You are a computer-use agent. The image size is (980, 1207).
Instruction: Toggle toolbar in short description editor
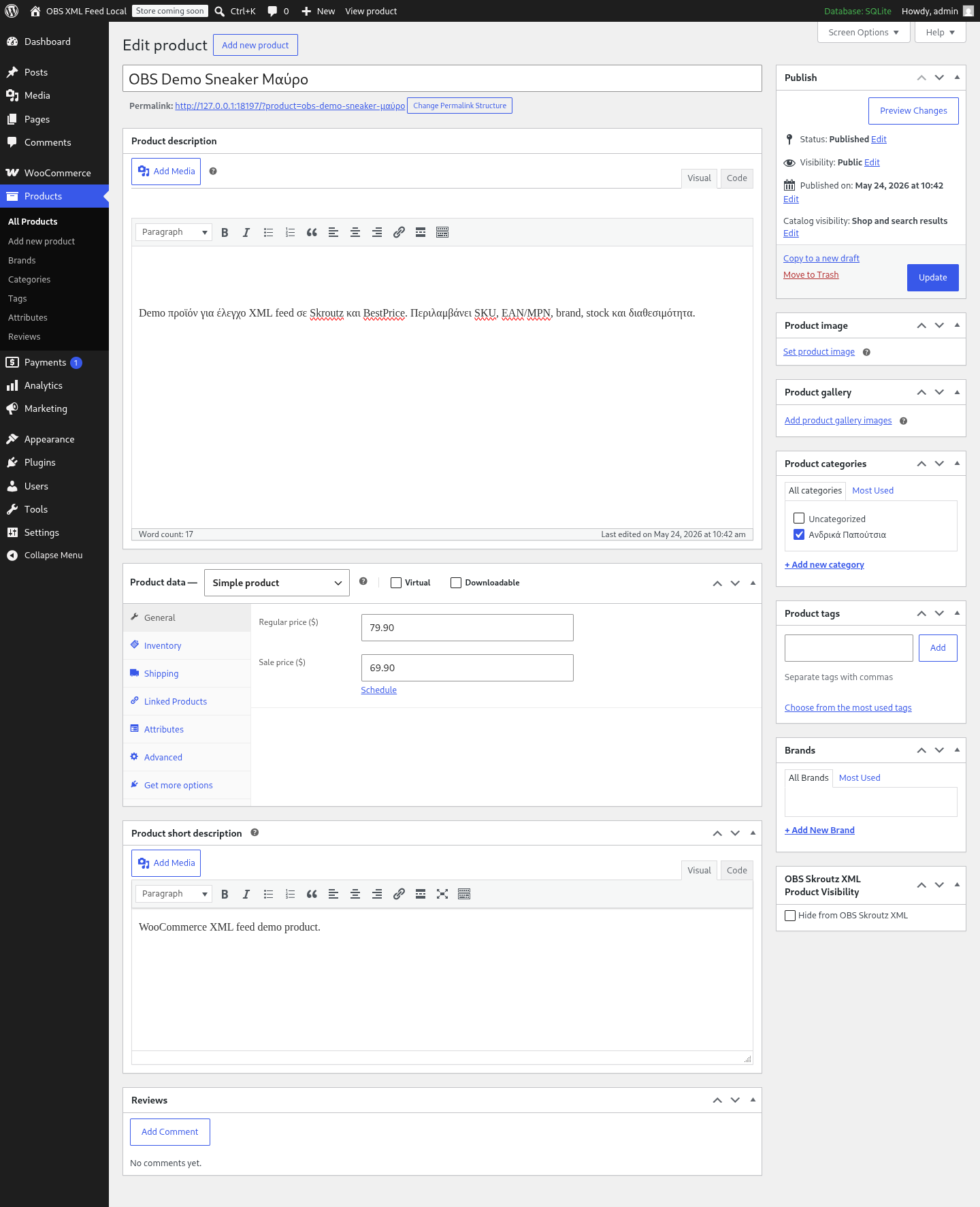[464, 894]
